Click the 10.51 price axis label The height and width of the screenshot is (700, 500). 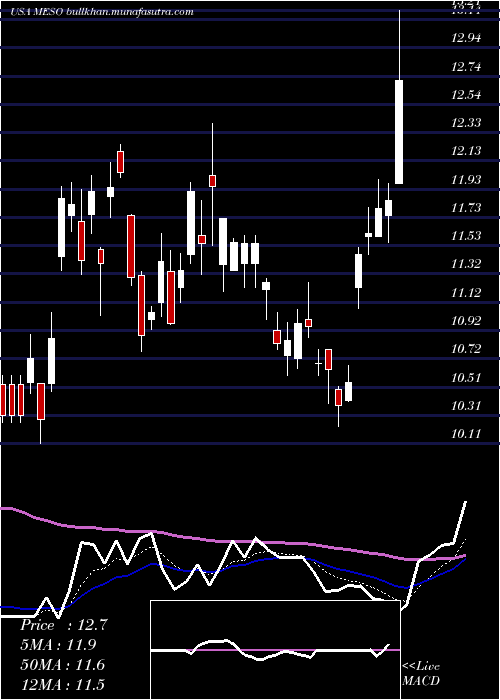[x=466, y=378]
